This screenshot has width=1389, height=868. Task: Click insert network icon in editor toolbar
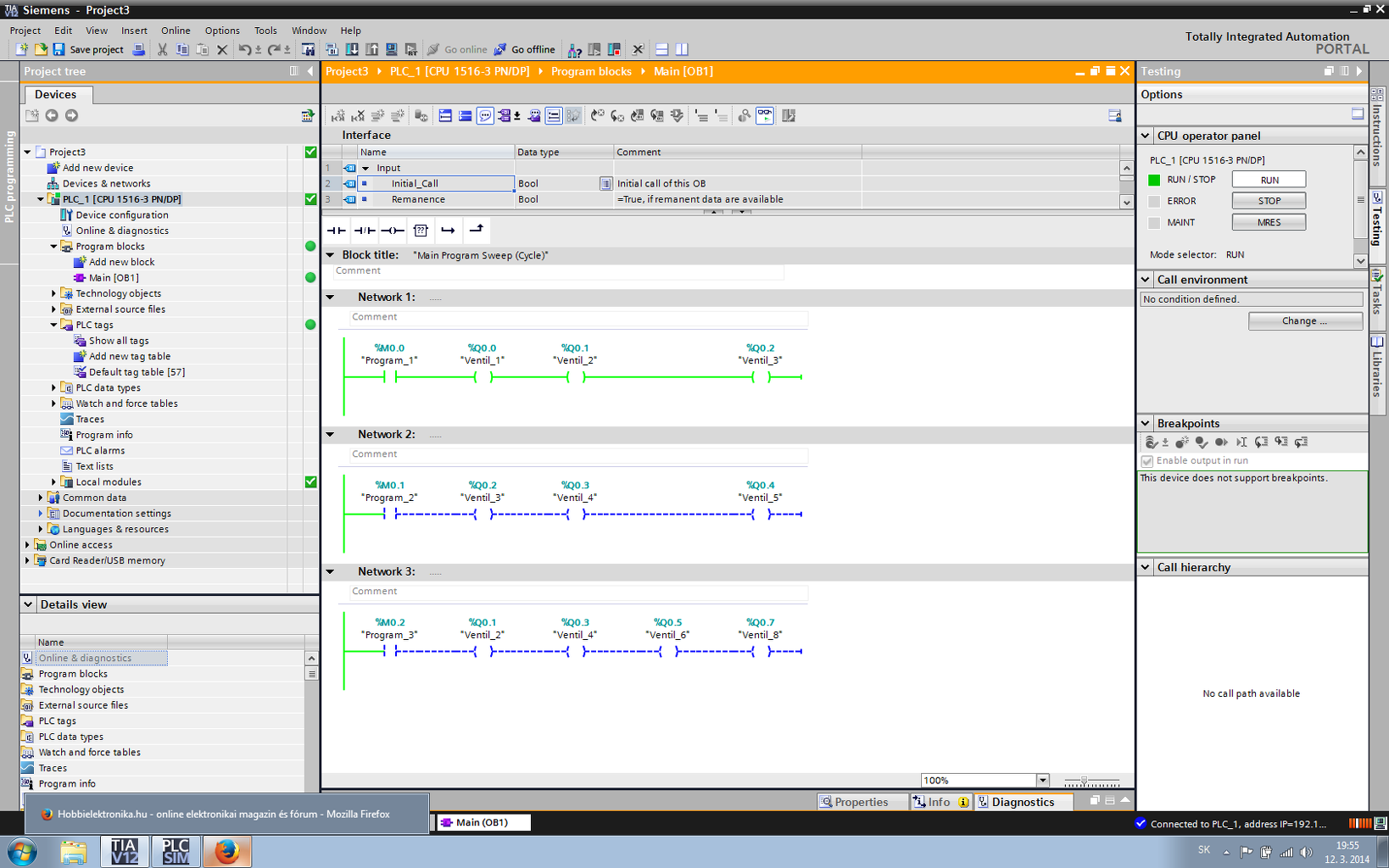[x=337, y=115]
